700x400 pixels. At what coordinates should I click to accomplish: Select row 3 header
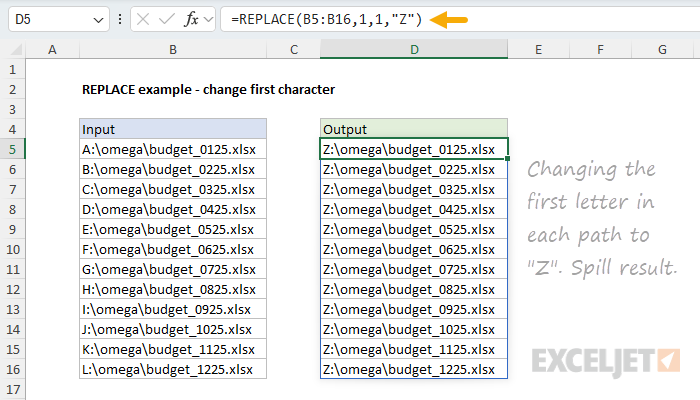[x=12, y=109]
